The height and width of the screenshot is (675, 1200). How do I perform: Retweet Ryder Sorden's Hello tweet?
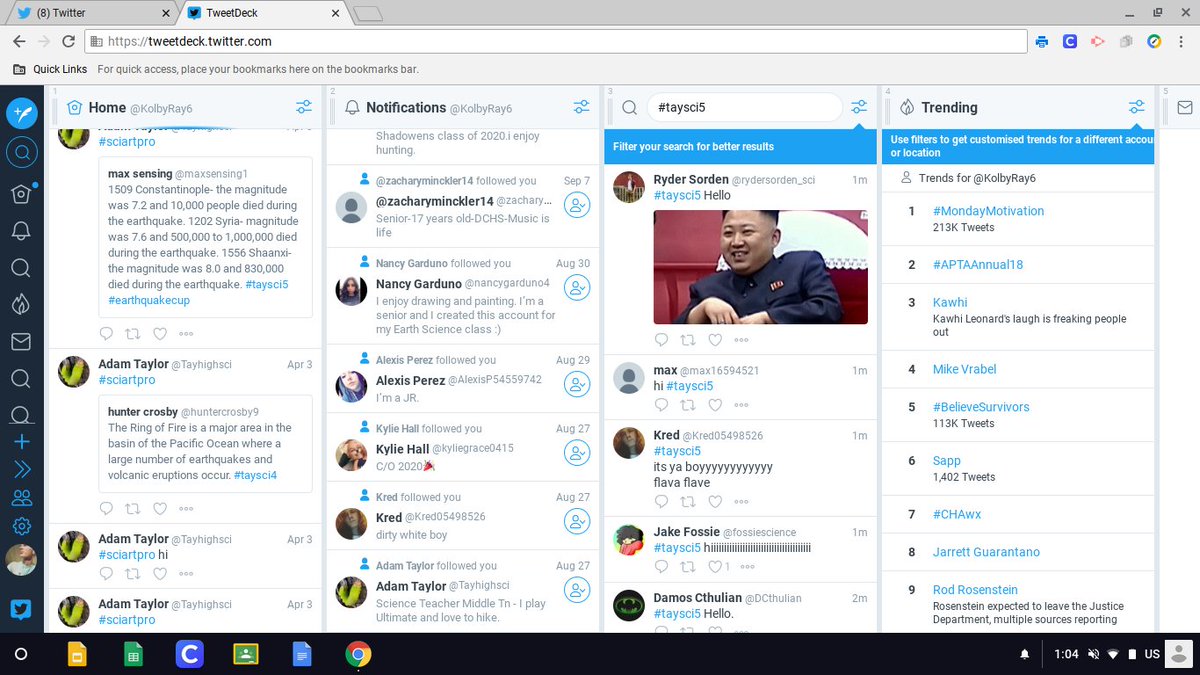pos(688,340)
